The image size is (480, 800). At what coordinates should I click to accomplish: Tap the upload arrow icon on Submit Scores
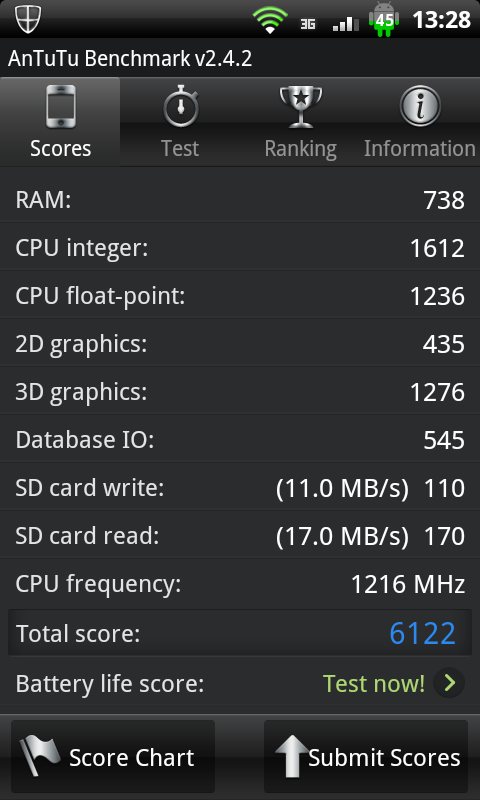coord(292,756)
